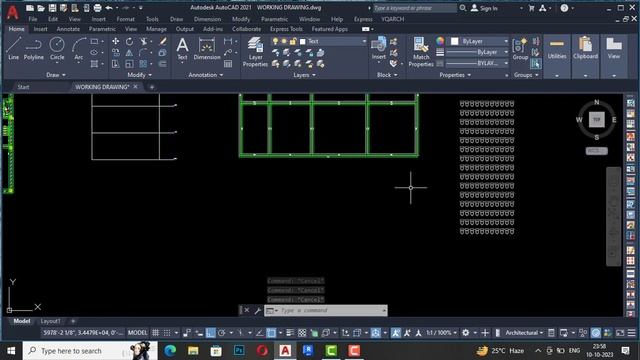This screenshot has width=640, height=360.
Task: Click the Workspace switching gear icon
Action: click(x=466, y=333)
